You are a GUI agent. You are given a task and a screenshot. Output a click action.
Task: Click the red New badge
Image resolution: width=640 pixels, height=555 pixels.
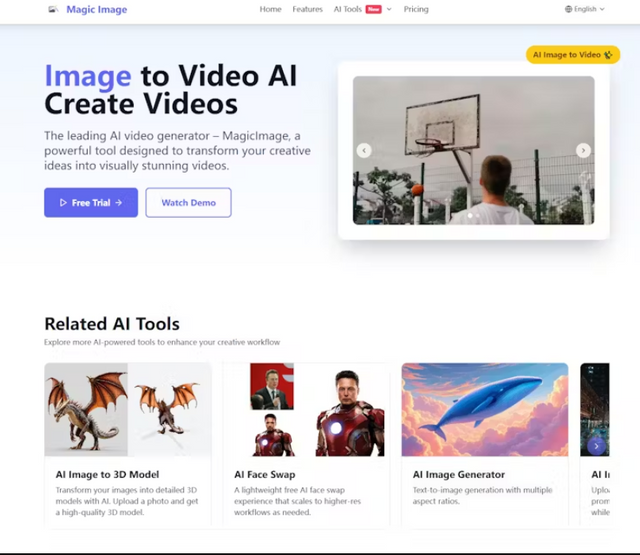coord(373,9)
